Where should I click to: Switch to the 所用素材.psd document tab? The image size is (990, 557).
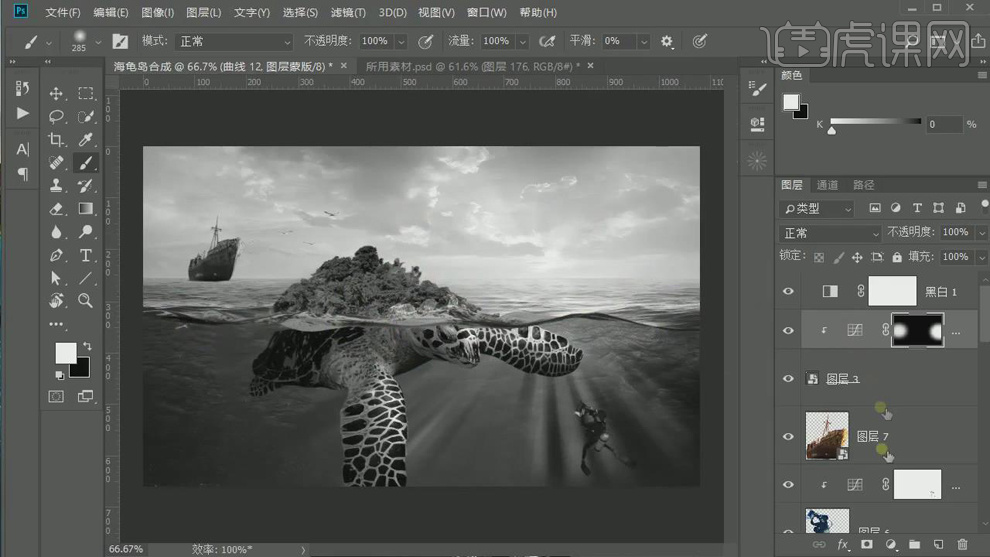468,66
